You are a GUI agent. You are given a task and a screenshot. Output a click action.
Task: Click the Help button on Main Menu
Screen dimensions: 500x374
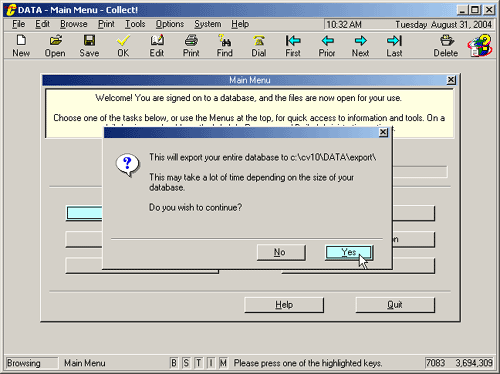pyautogui.click(x=284, y=305)
